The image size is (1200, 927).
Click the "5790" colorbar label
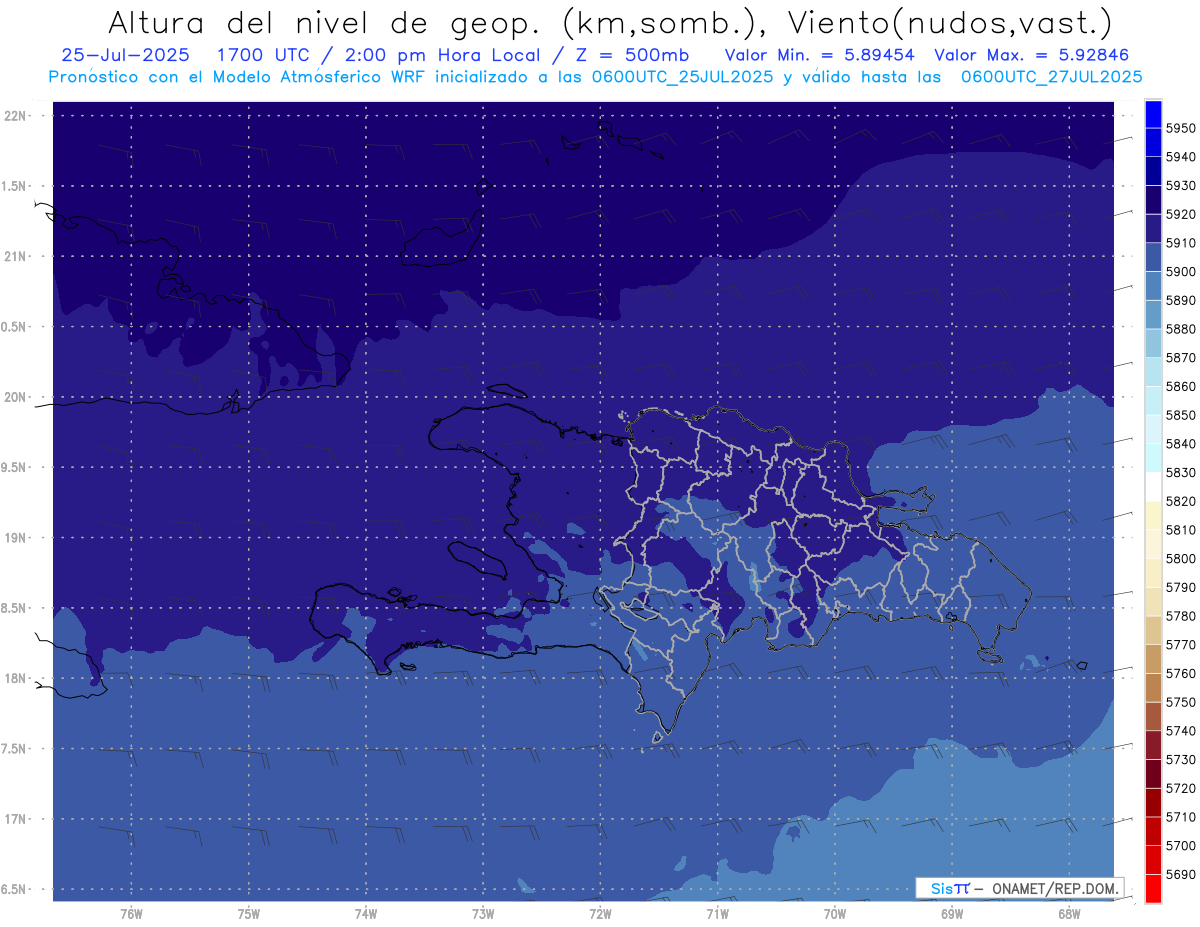point(1181,587)
